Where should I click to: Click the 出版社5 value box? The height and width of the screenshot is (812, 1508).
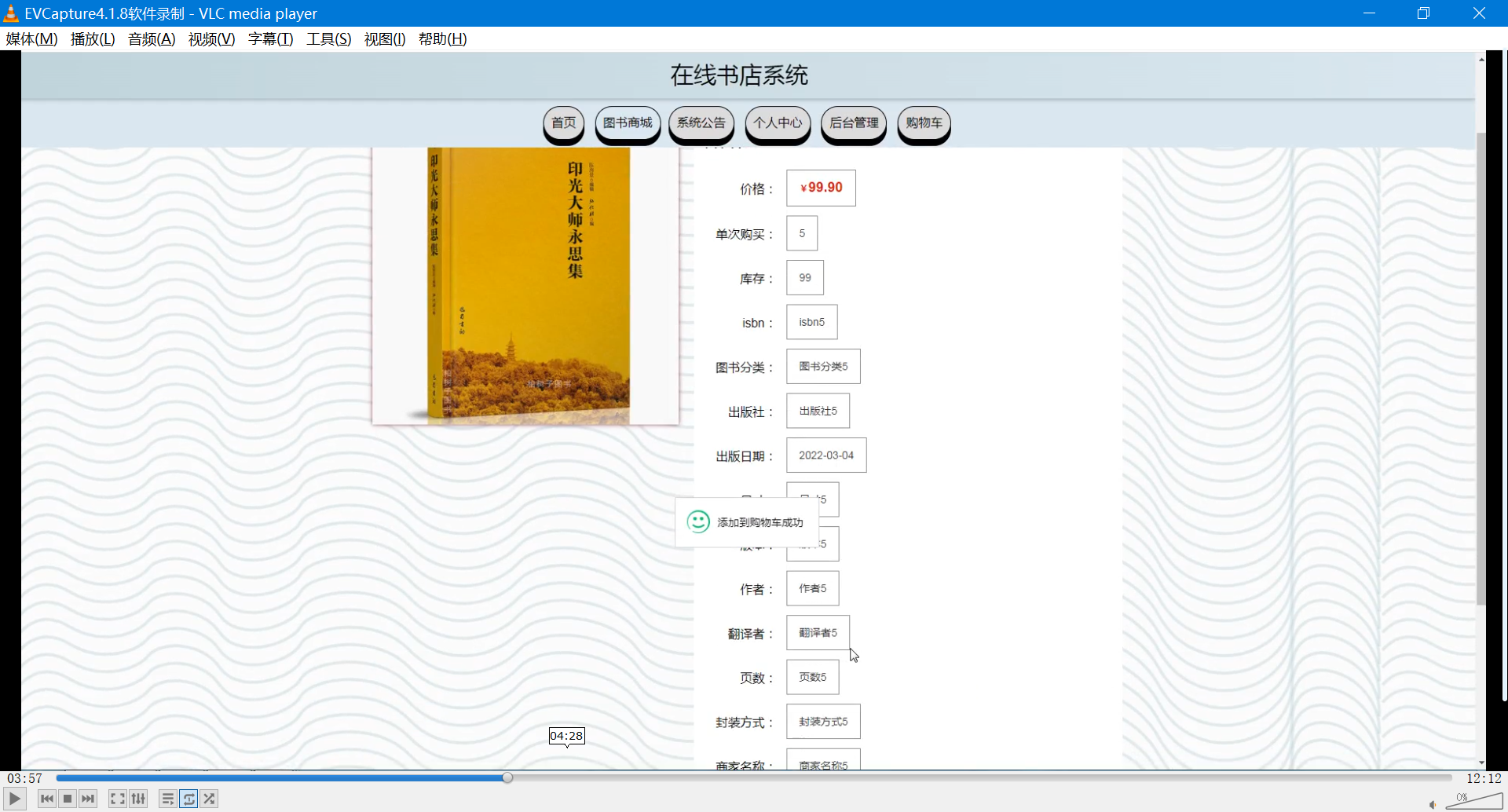click(818, 411)
